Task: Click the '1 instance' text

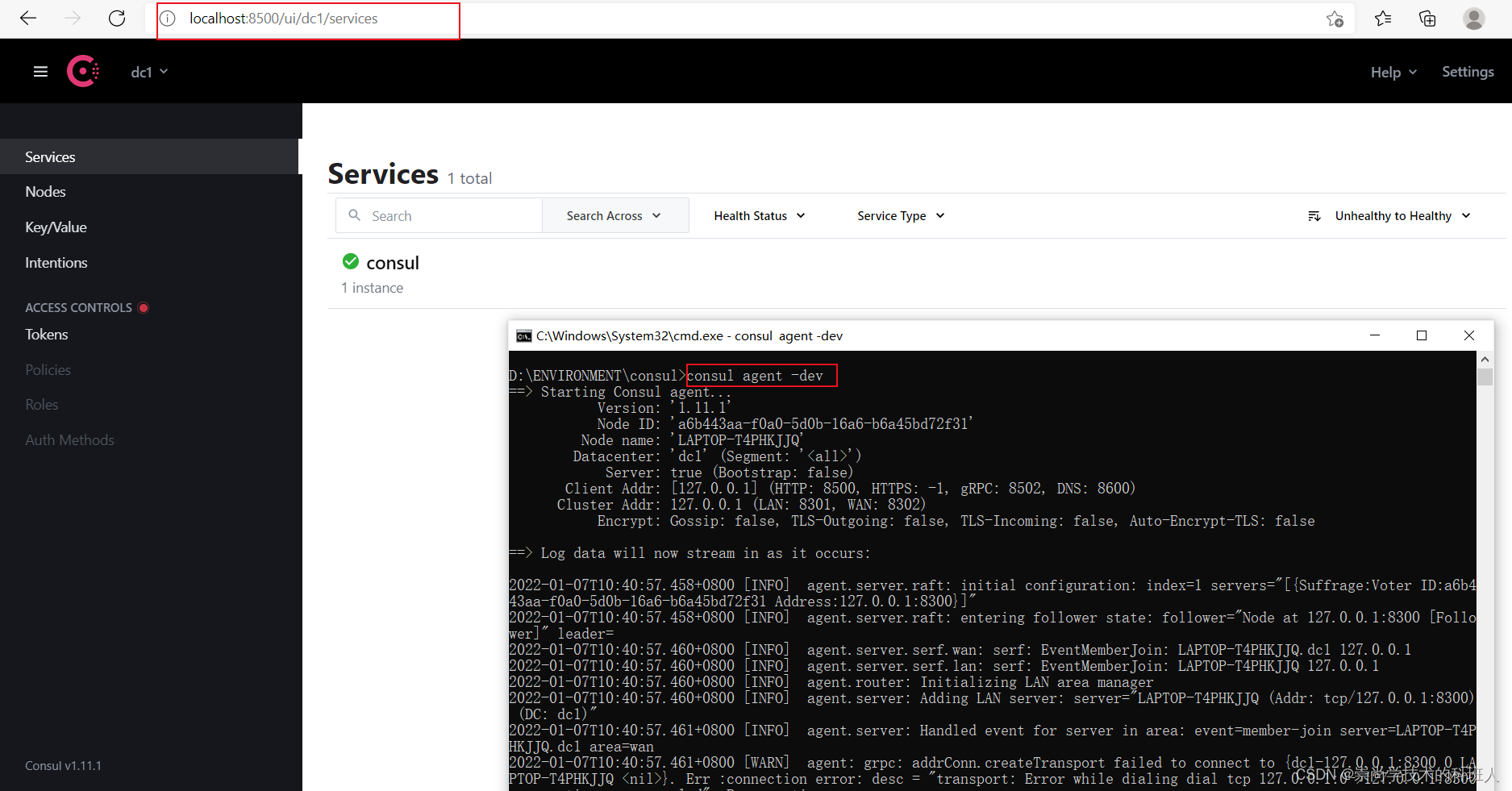Action: click(372, 288)
